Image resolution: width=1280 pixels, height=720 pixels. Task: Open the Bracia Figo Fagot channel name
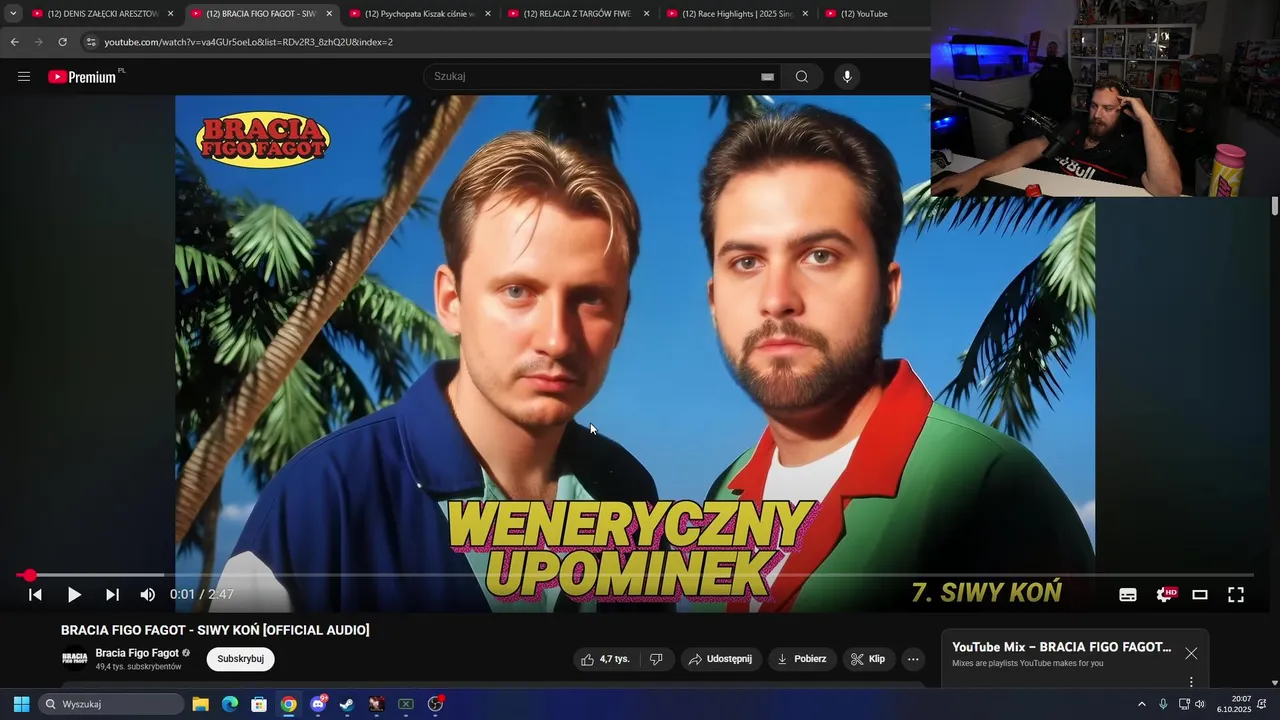[x=137, y=653]
